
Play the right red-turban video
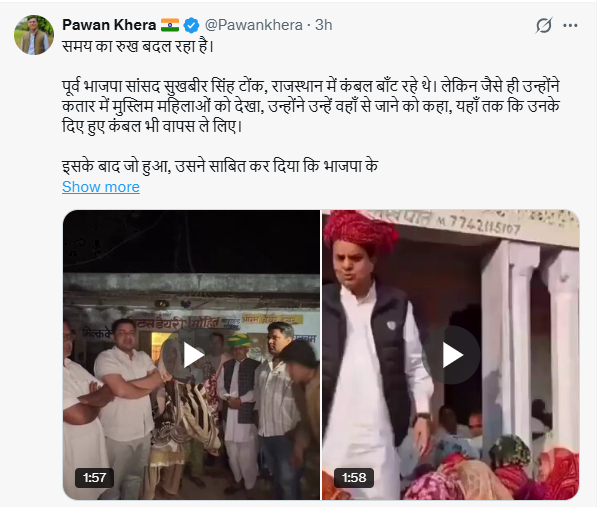click(451, 355)
